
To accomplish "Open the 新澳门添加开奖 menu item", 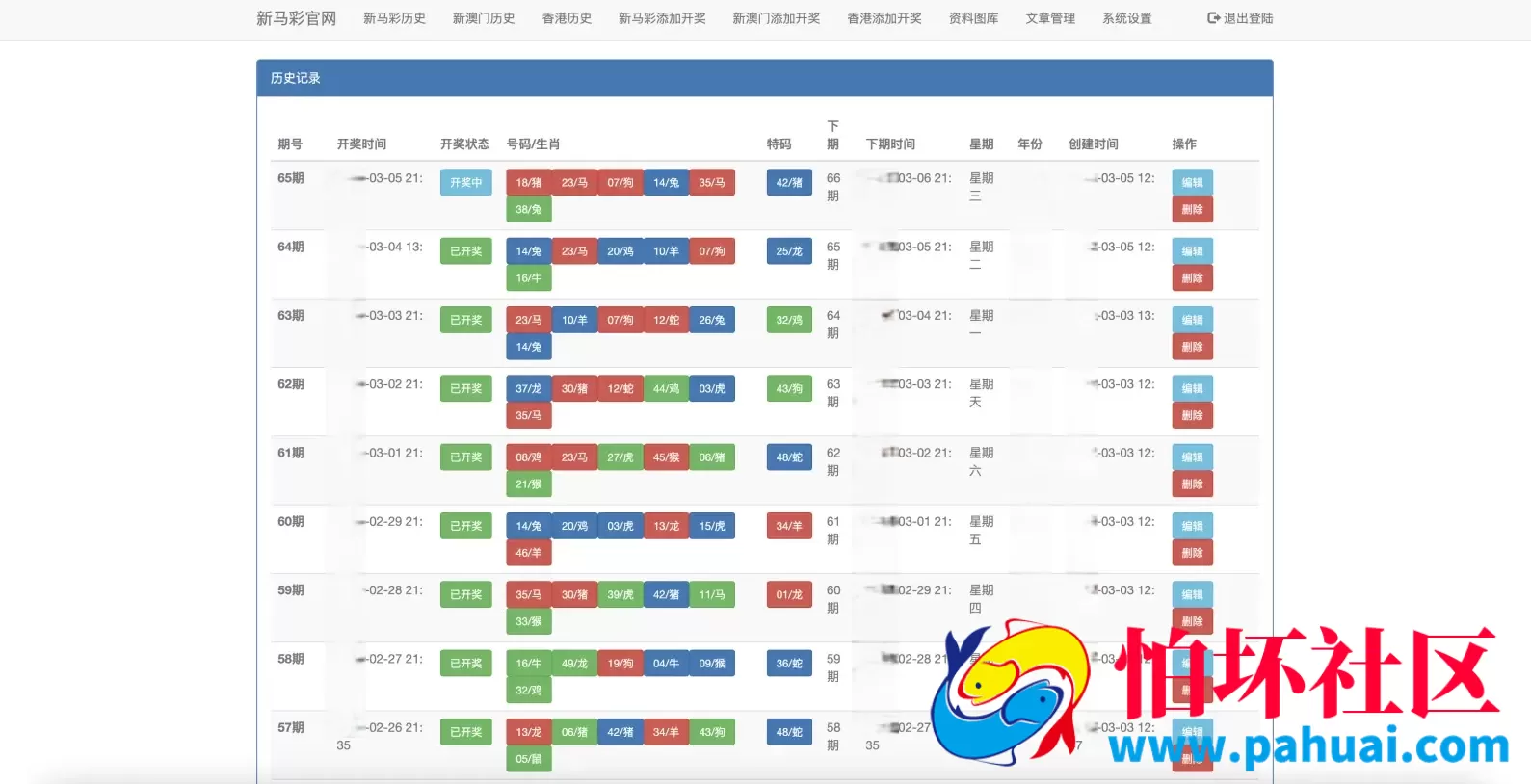I will pos(777,18).
